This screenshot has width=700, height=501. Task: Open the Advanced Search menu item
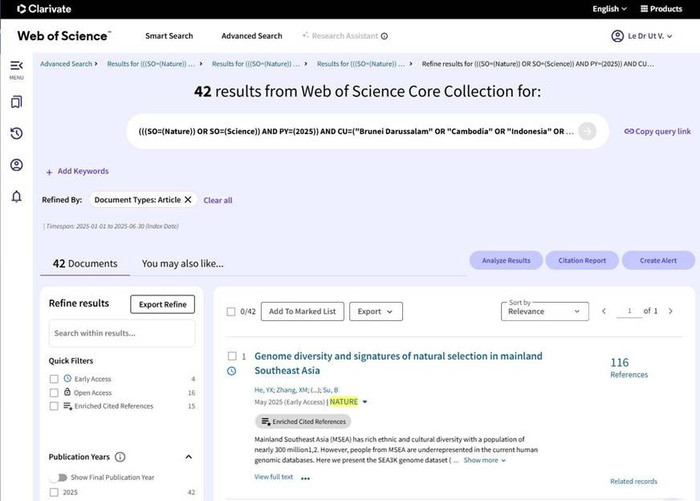(251, 36)
